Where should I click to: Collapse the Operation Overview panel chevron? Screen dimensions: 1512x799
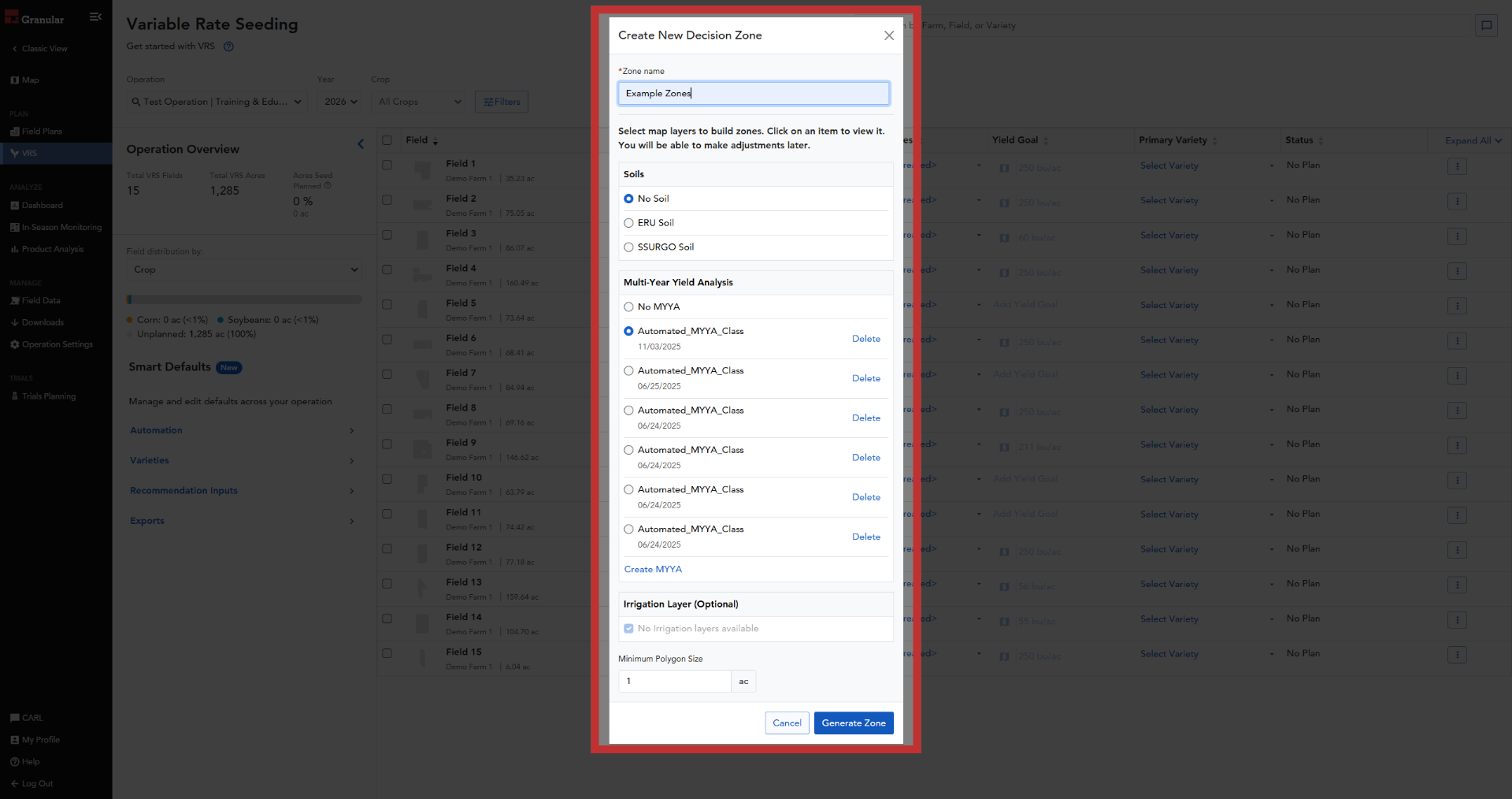(361, 144)
